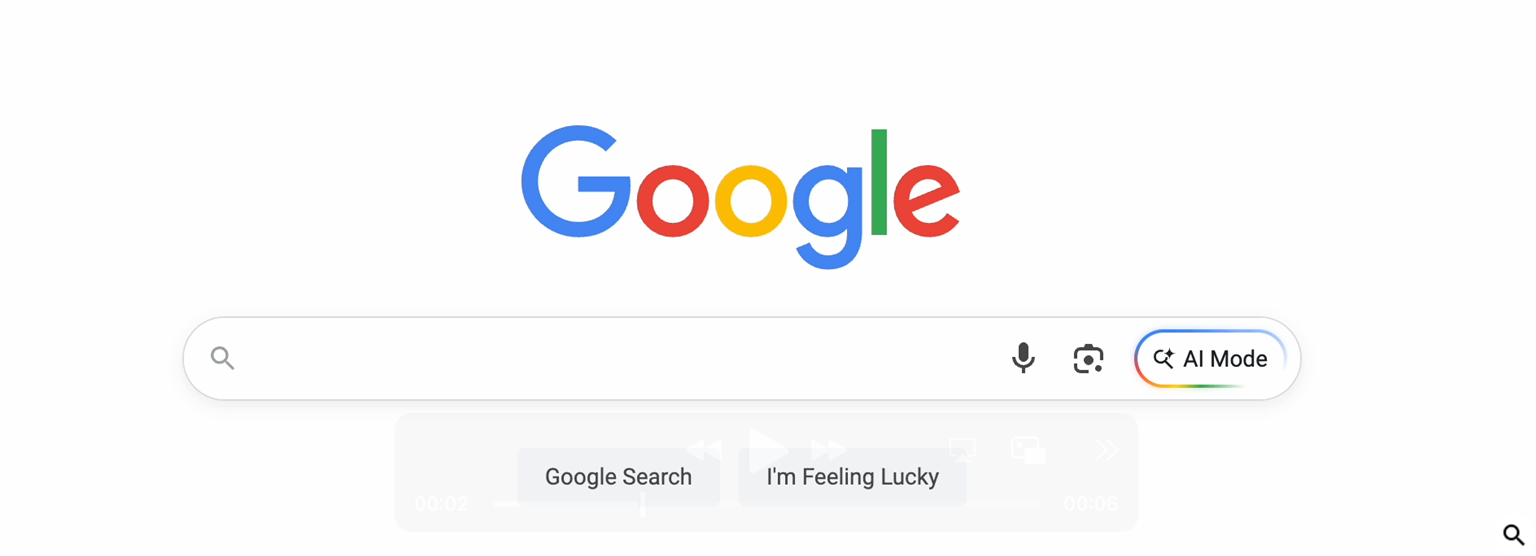Screen dimensions: 1536x556
Task: Click the magnifier icon inside the search box
Action: (223, 358)
